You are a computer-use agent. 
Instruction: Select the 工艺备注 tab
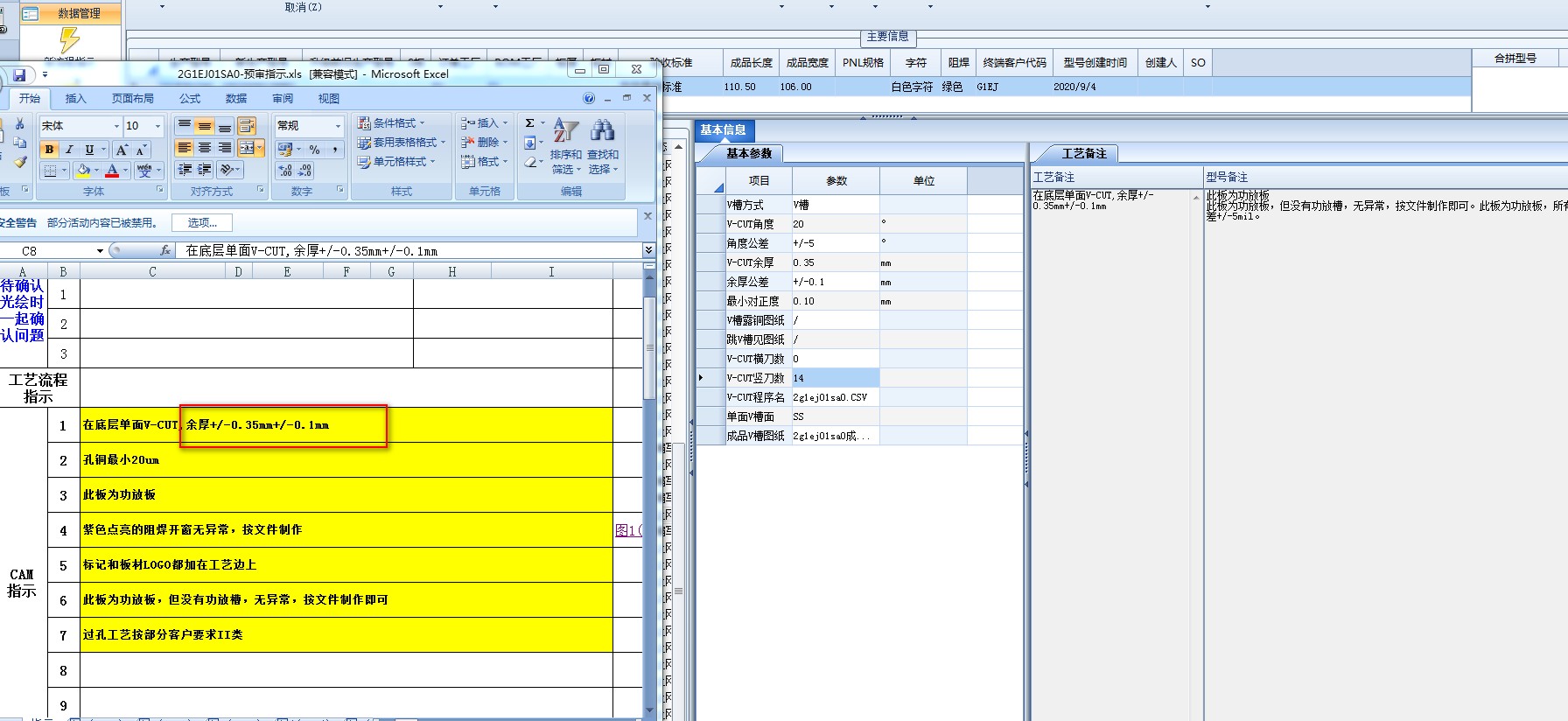(x=1084, y=154)
